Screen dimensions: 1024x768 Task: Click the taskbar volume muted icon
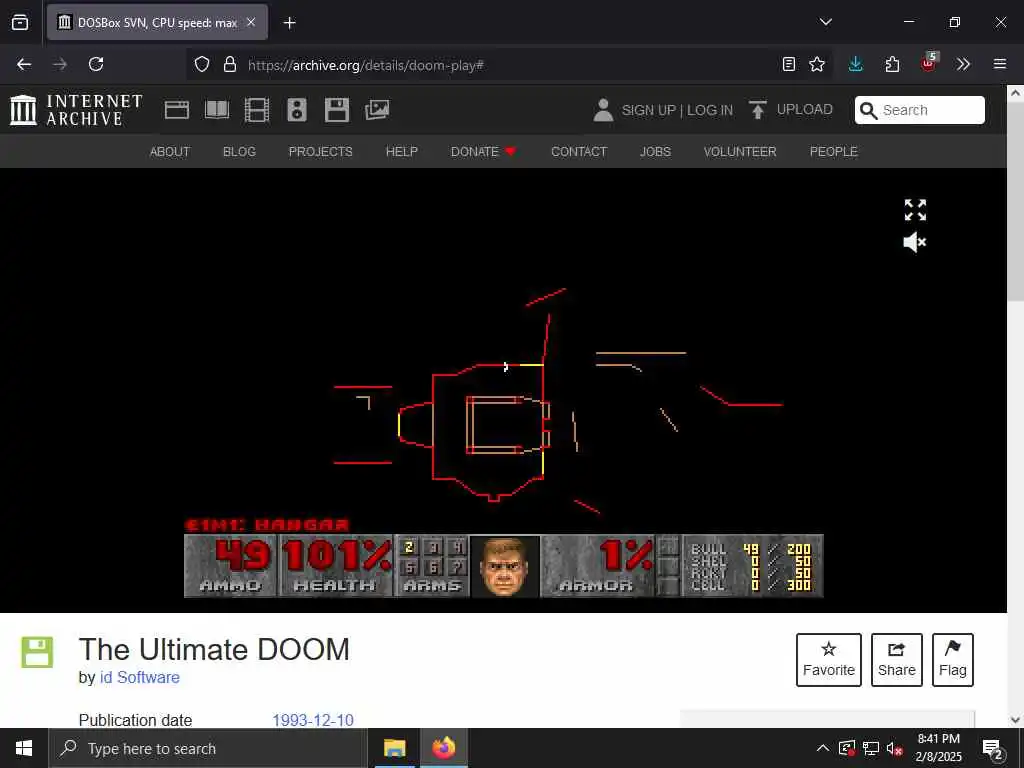(895, 748)
